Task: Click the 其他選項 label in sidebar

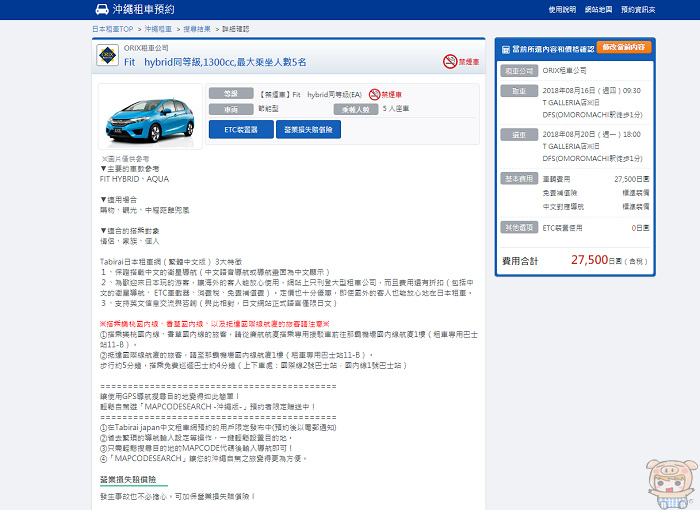Action: tap(519, 227)
